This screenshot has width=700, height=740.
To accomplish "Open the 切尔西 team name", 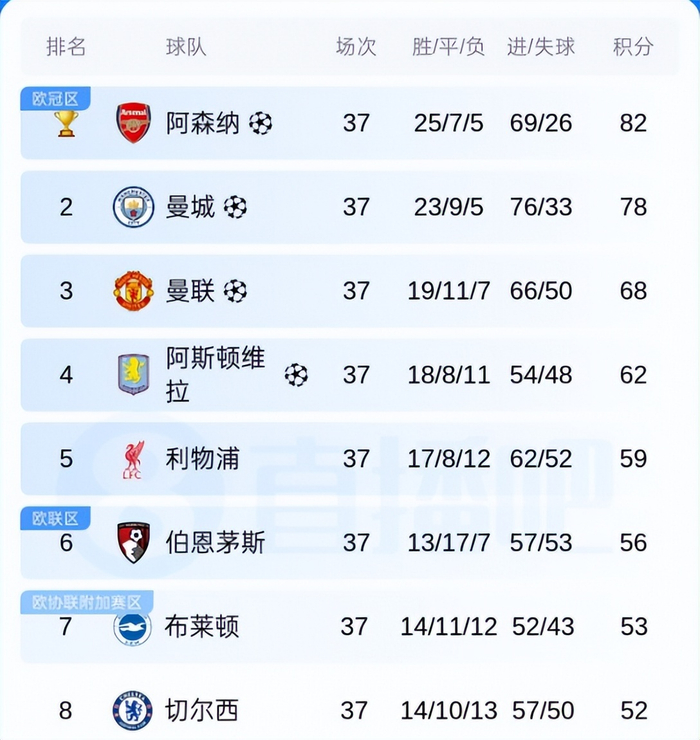I will click(202, 710).
